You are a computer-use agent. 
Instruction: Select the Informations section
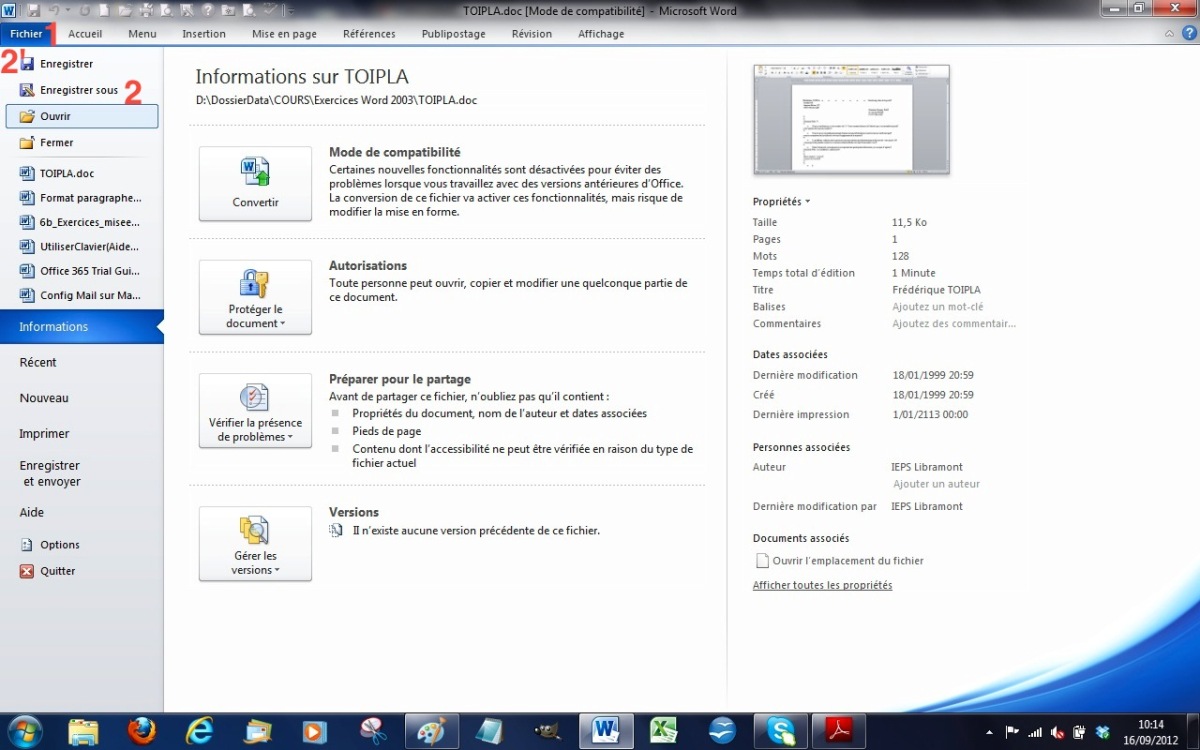[82, 327]
